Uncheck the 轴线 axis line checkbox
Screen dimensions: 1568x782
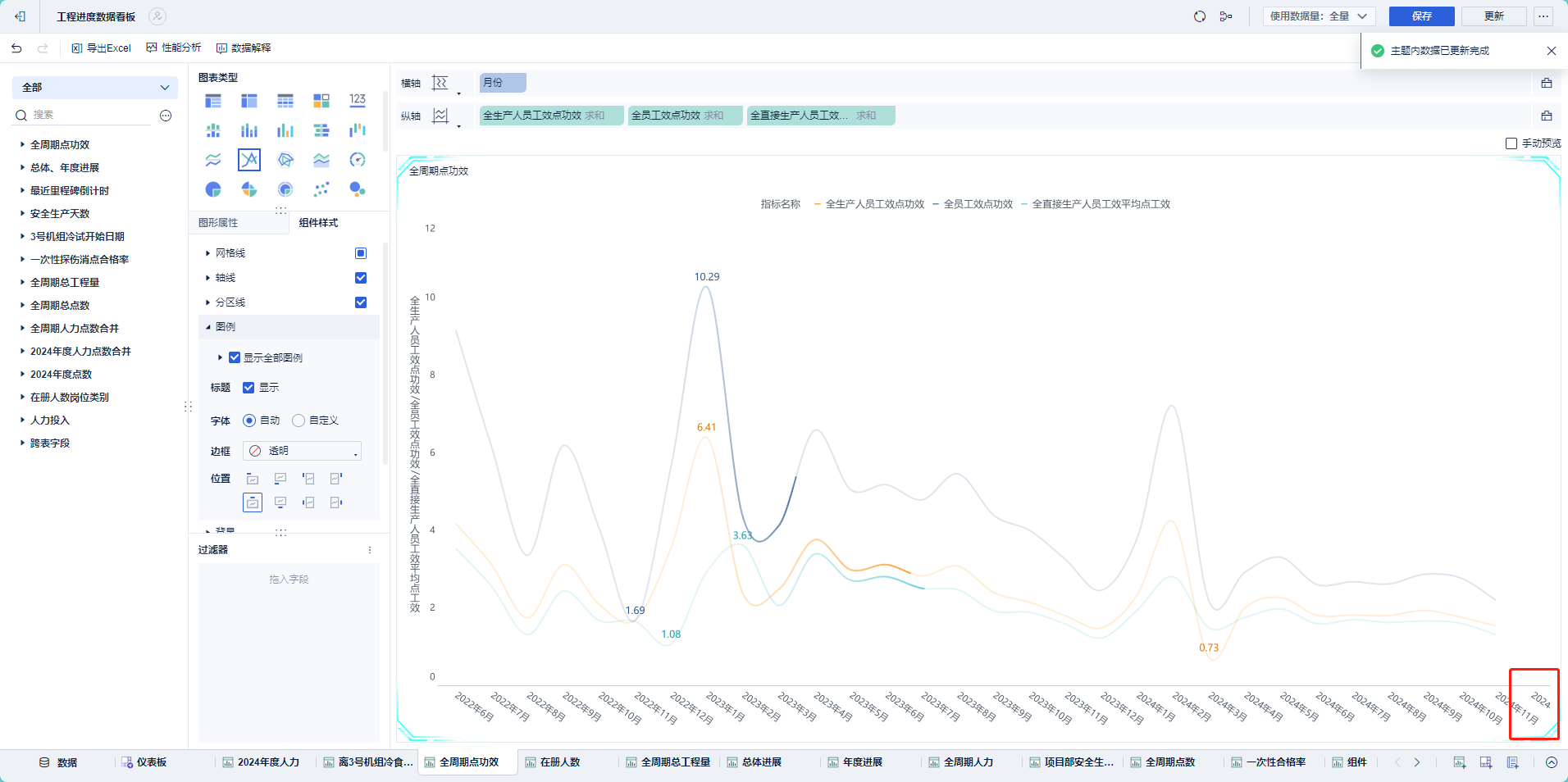tap(361, 278)
